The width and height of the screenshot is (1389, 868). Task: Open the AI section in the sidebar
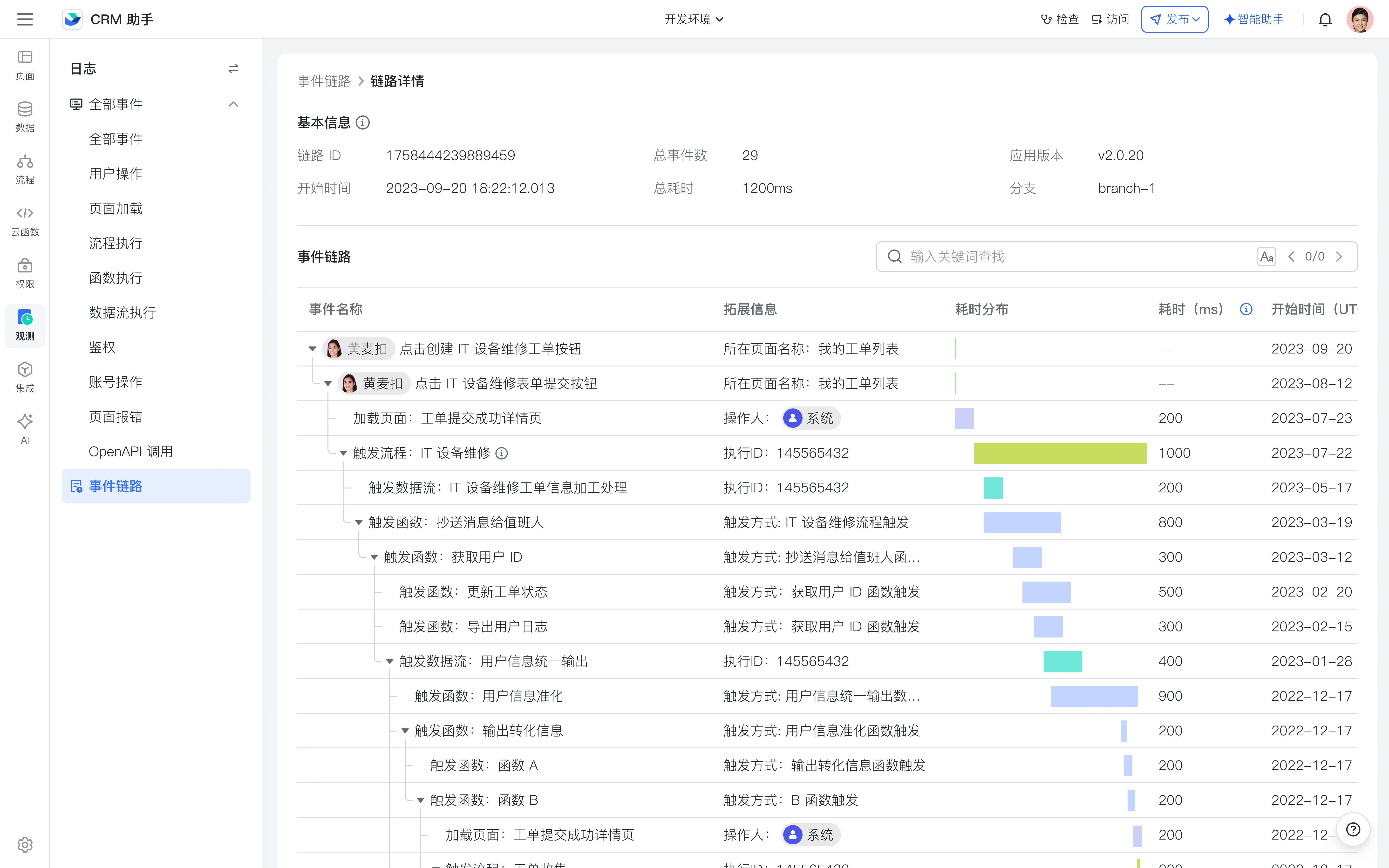point(25,429)
